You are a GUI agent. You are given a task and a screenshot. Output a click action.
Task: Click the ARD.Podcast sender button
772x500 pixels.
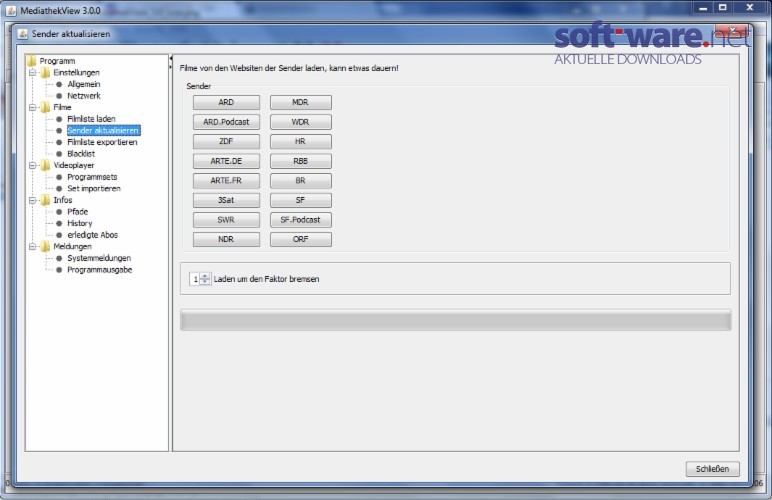pyautogui.click(x=226, y=122)
